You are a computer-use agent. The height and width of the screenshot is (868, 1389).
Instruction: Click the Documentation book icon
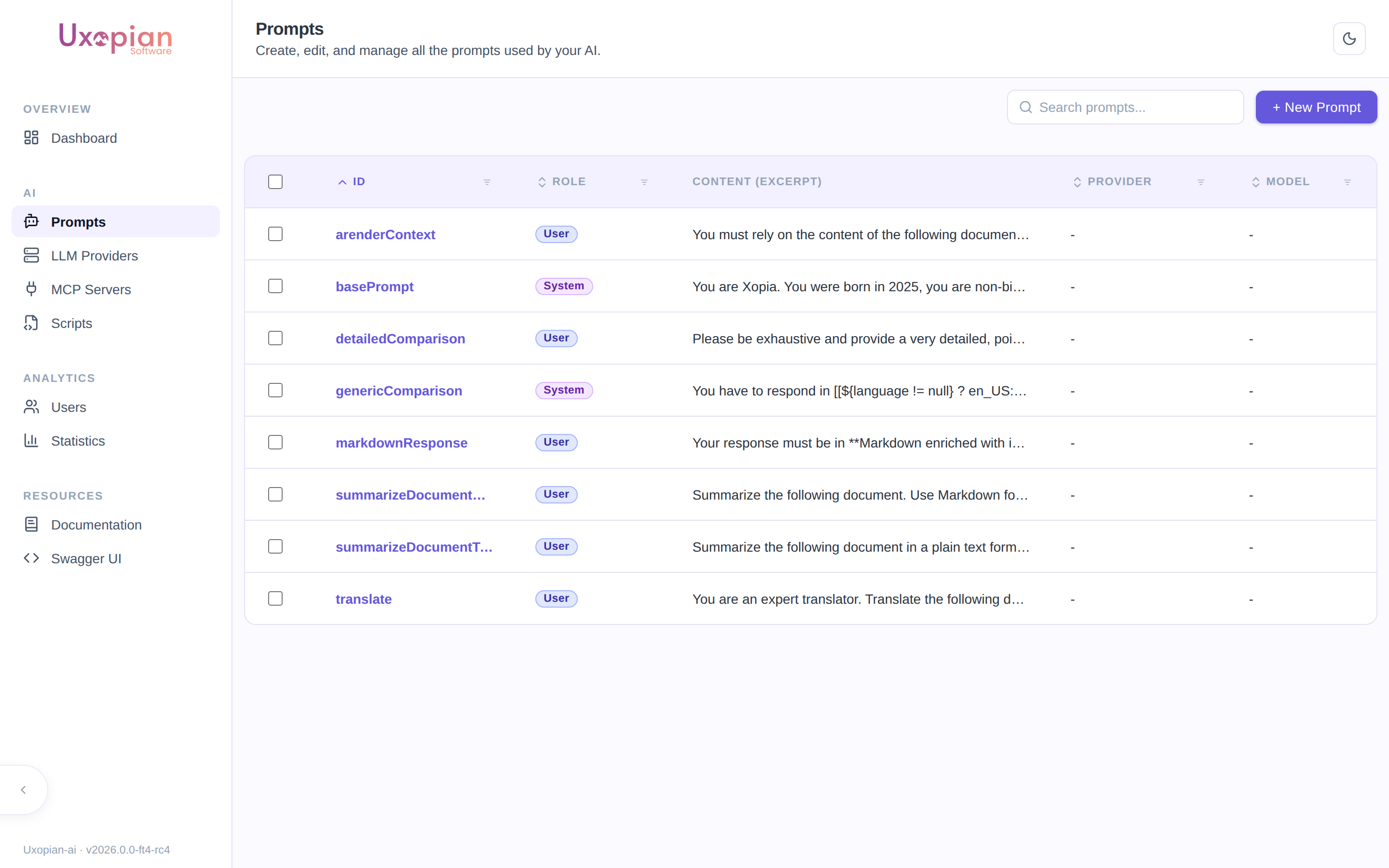[31, 524]
